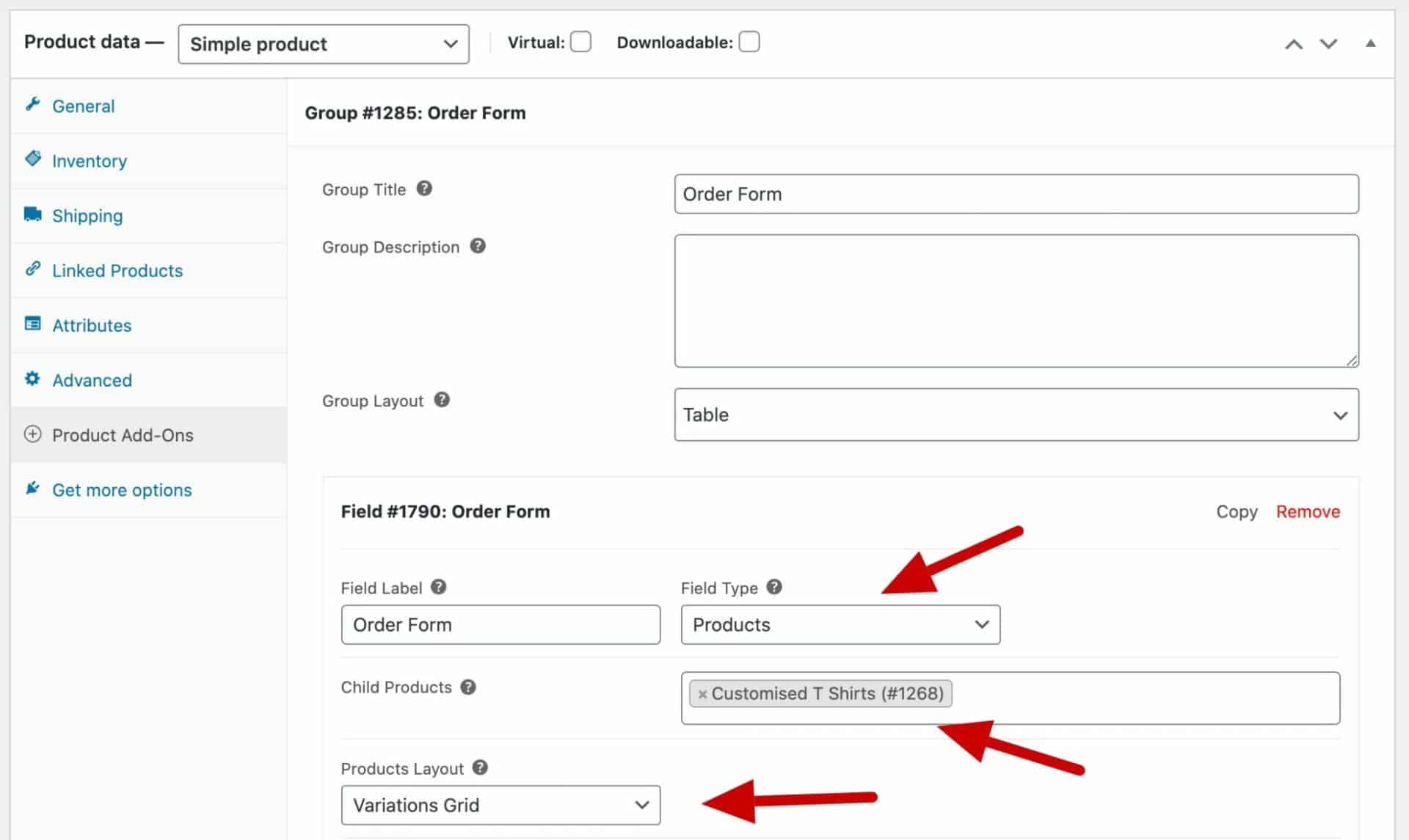This screenshot has height=840, width=1409.
Task: Select the Shipping truck icon
Action: pyautogui.click(x=33, y=214)
